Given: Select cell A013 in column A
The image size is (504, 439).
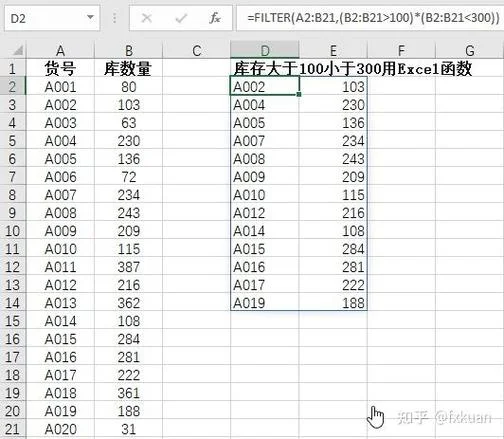Looking at the screenshot, I should point(60,303).
